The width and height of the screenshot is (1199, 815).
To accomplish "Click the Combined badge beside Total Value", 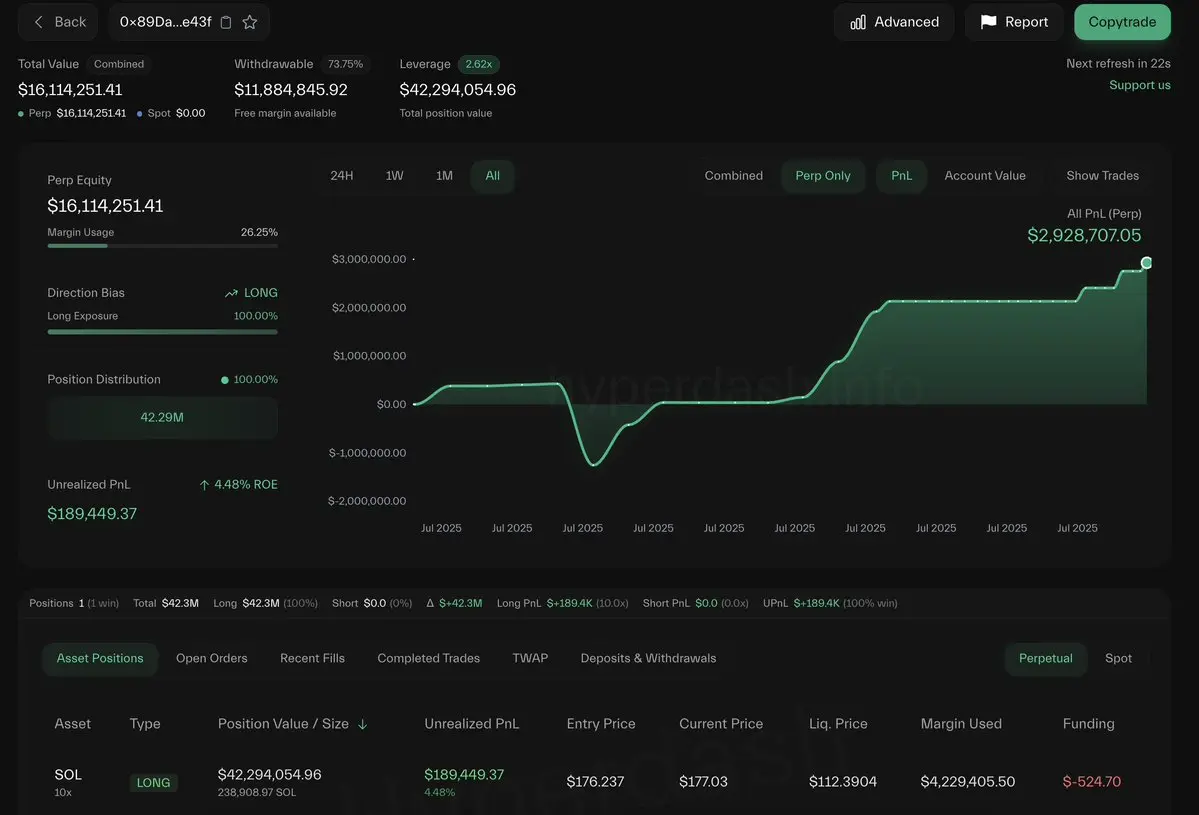I will [119, 64].
